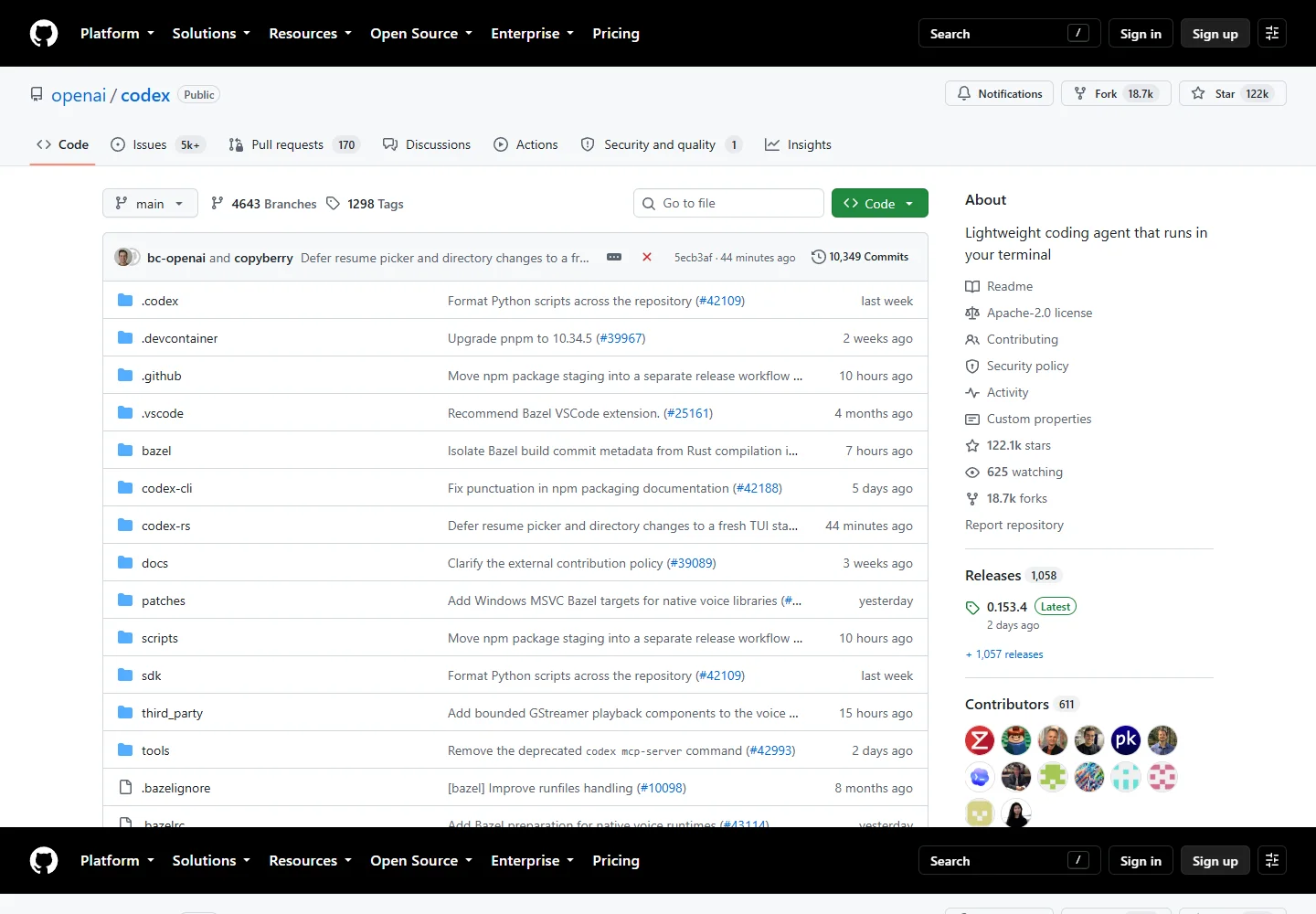
Task: Click the Notifications button
Action: (x=1000, y=93)
